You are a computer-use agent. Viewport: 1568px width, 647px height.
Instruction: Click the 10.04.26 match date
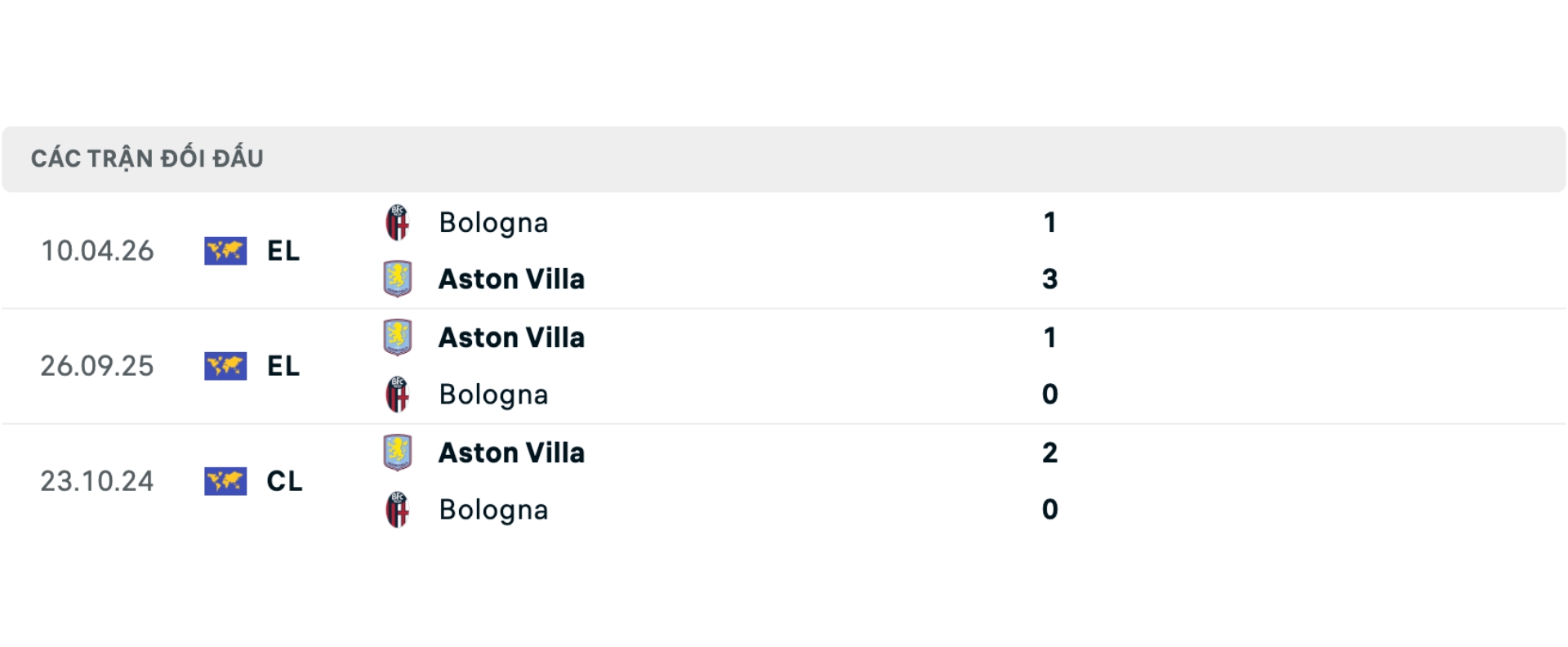pos(97,251)
